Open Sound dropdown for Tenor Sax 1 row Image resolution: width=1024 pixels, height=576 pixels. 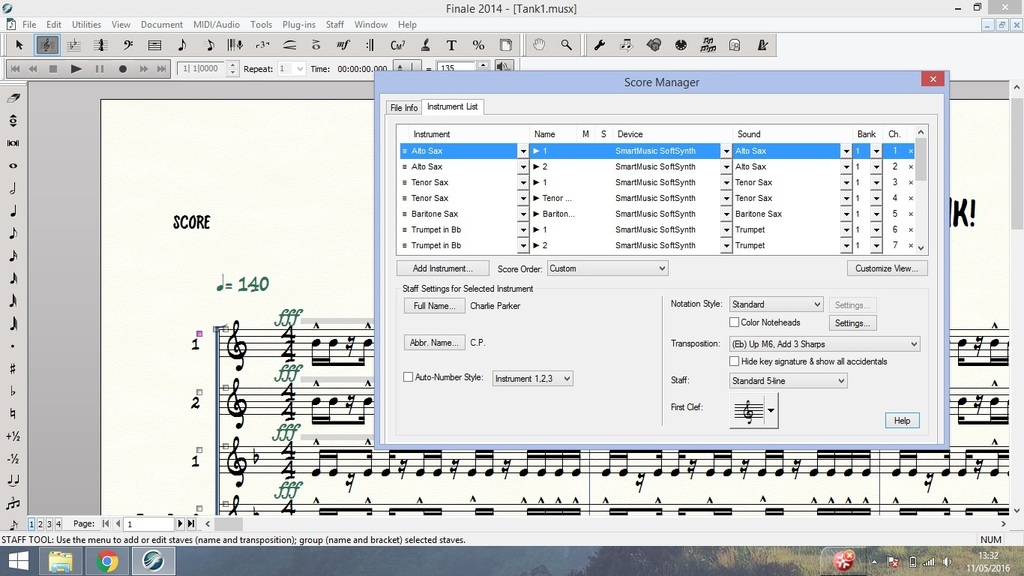[x=846, y=183]
